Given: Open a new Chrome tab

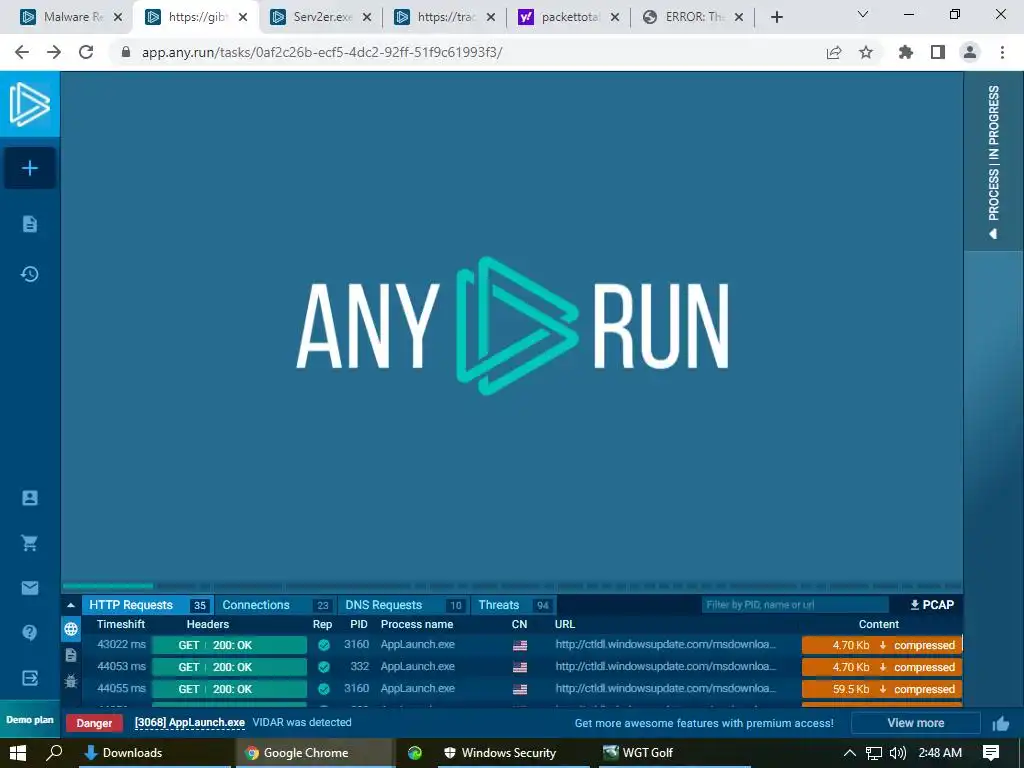Looking at the screenshot, I should [776, 17].
